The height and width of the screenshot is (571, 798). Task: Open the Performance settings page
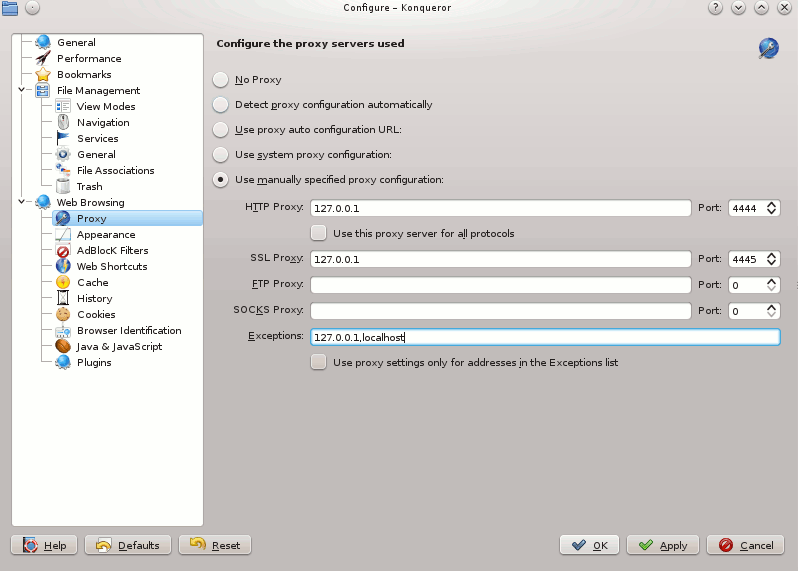click(89, 58)
